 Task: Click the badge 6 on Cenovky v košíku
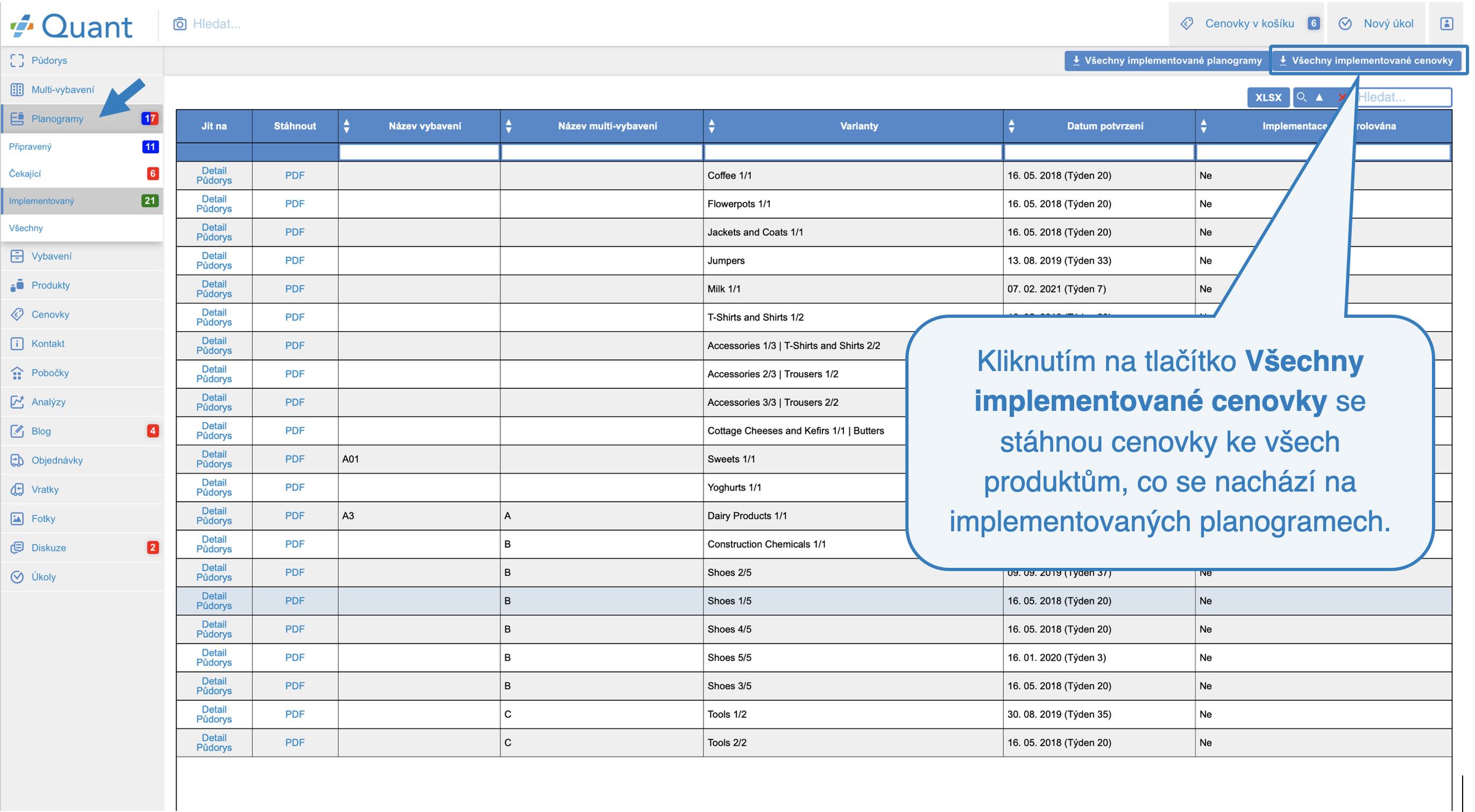coord(1314,24)
